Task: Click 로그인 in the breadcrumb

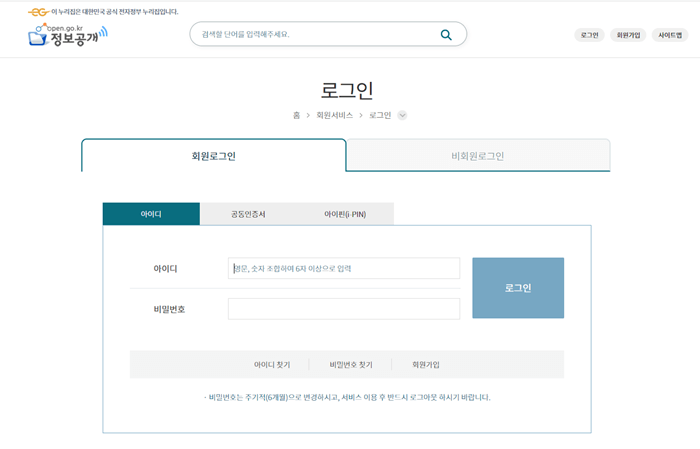Action: tap(380, 115)
